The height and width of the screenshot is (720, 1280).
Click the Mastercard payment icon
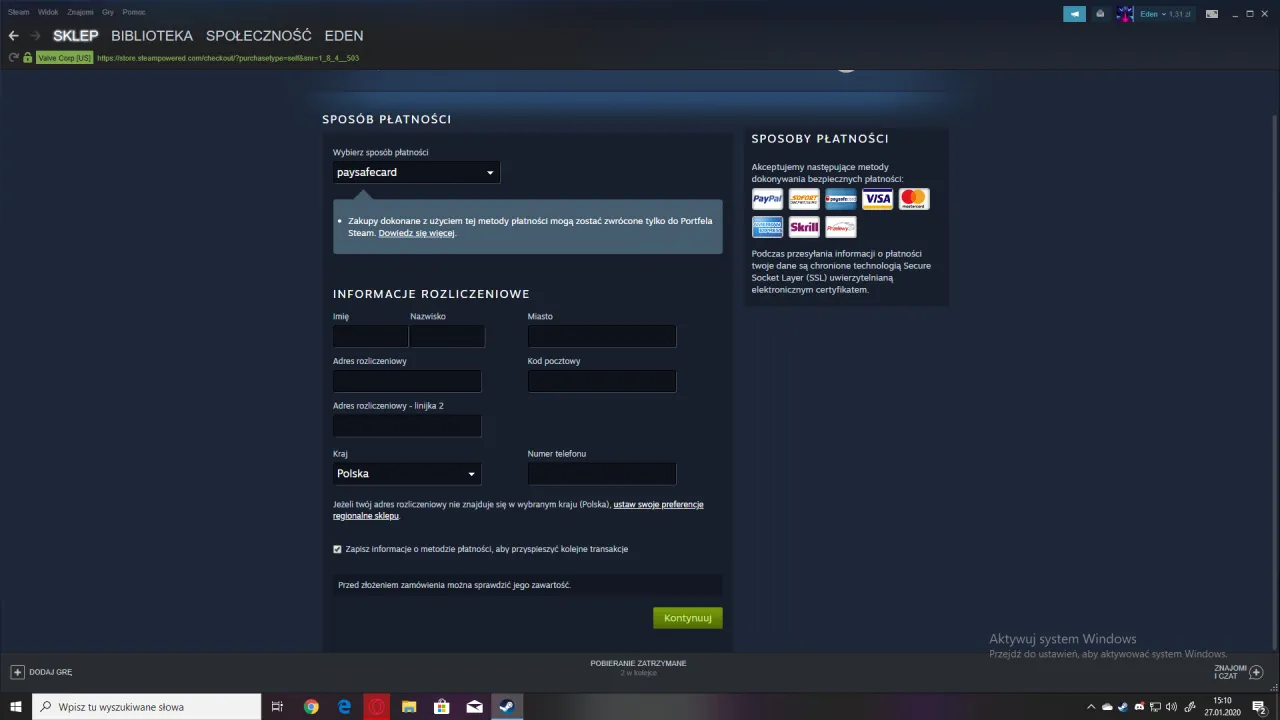pos(913,198)
